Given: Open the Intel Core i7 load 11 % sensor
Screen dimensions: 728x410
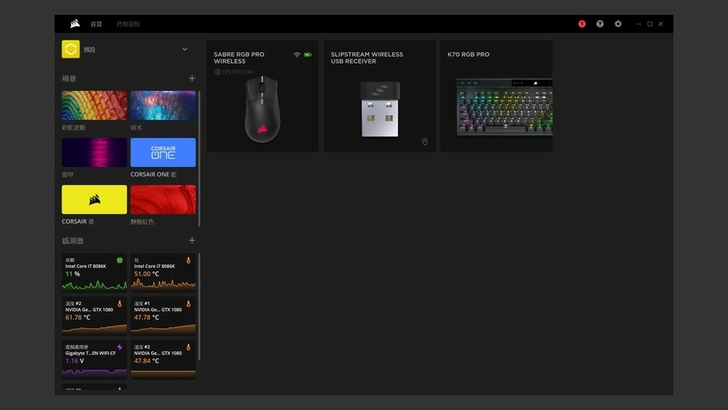Looking at the screenshot, I should [x=94, y=273].
